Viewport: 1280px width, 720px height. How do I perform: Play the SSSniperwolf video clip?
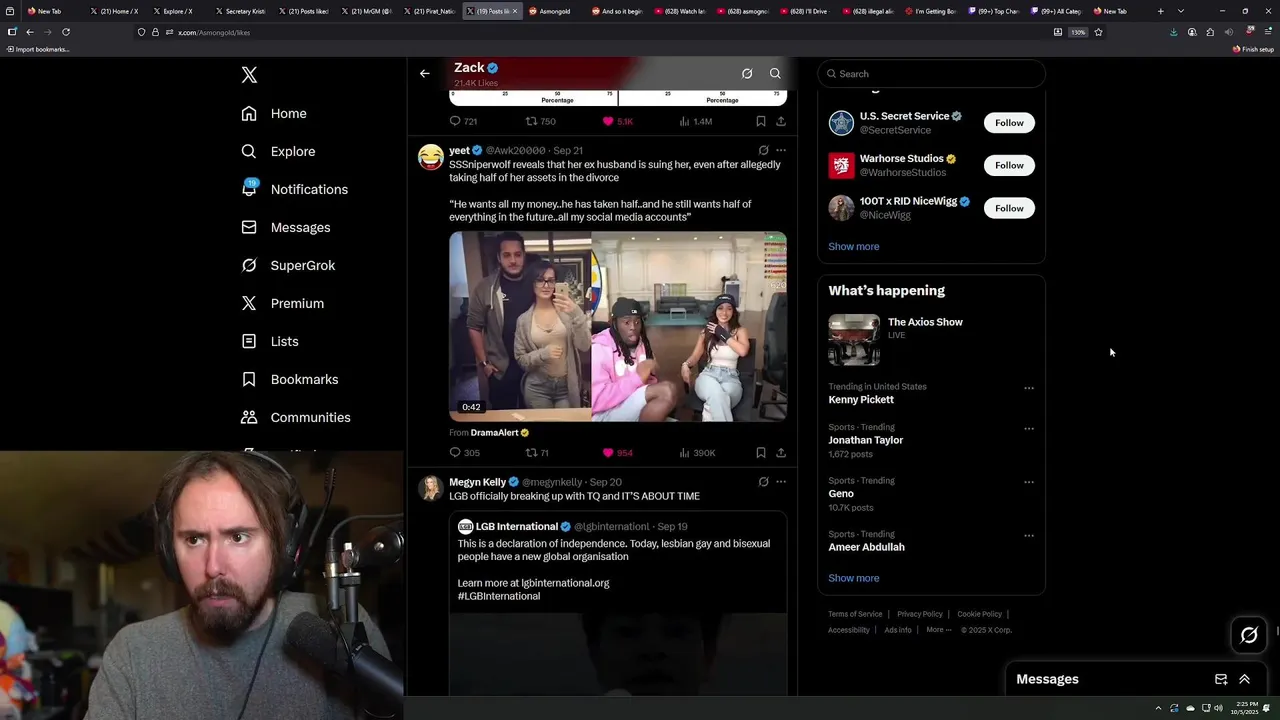(618, 326)
